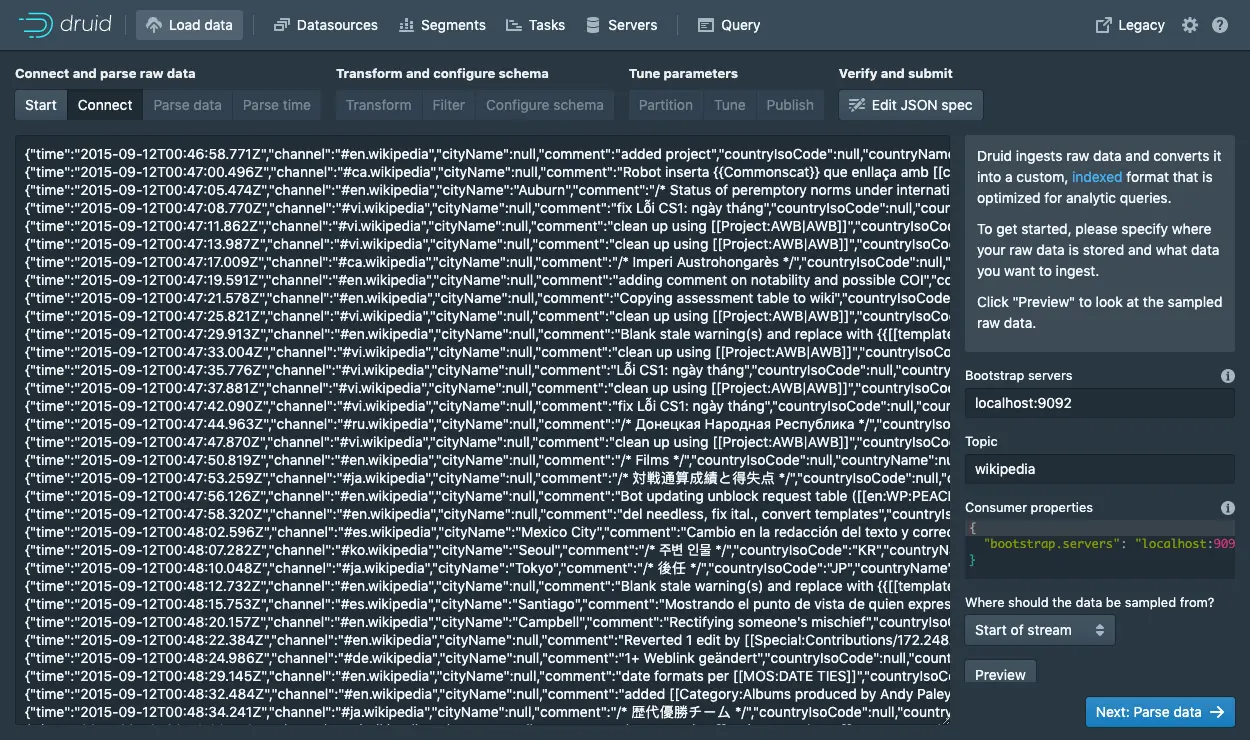
Task: Click into the Consumer properties JSON editor
Action: point(1100,548)
